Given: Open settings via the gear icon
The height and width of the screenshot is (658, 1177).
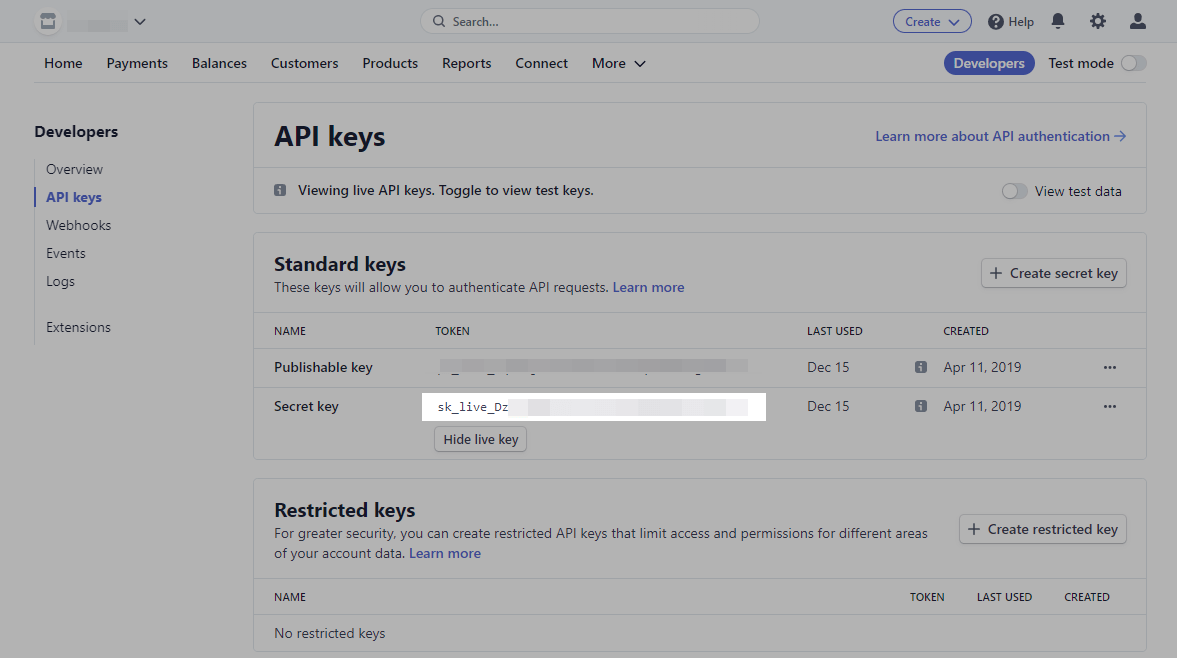Looking at the screenshot, I should pos(1098,21).
